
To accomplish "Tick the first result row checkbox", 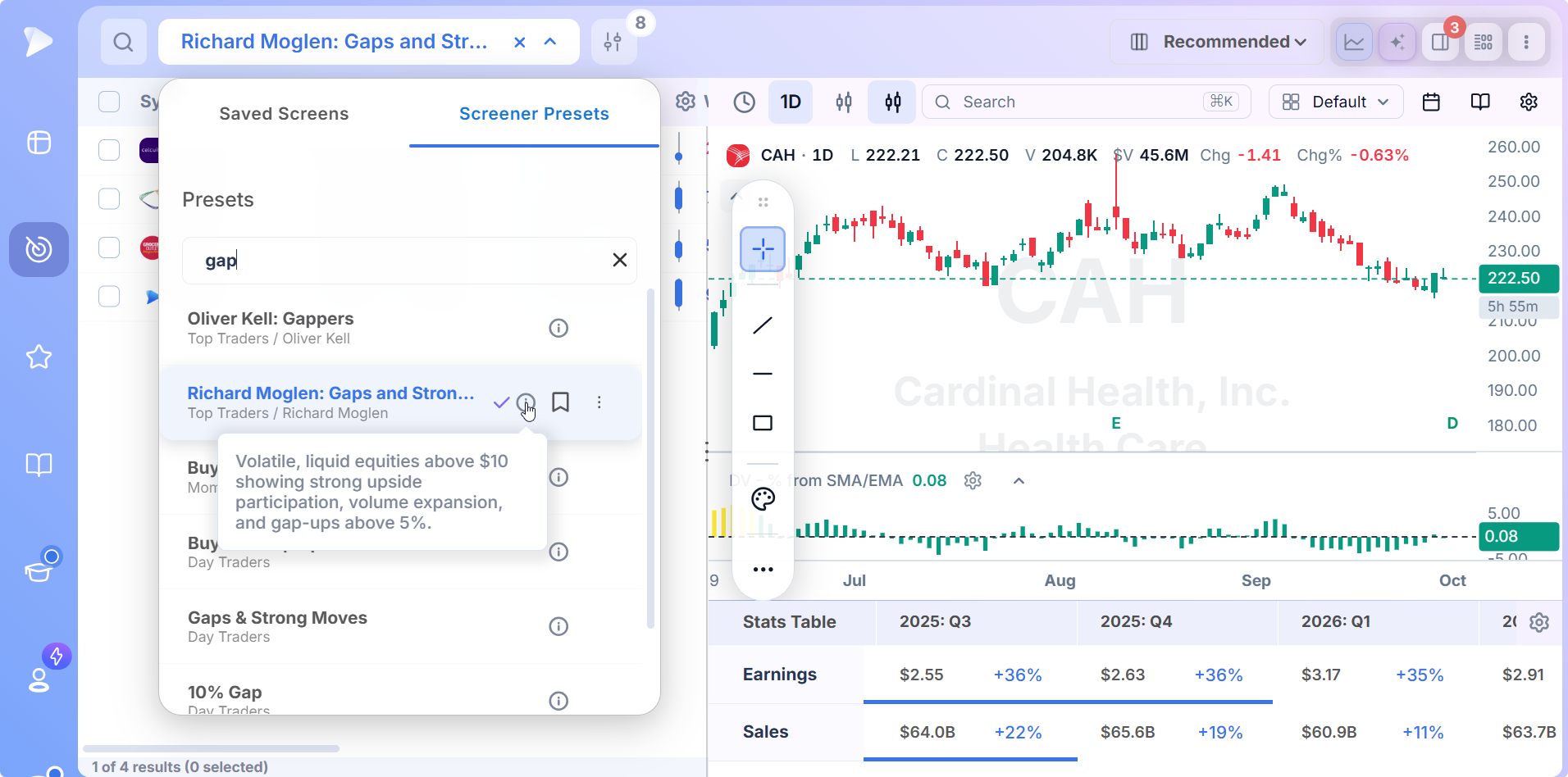I will click(109, 150).
